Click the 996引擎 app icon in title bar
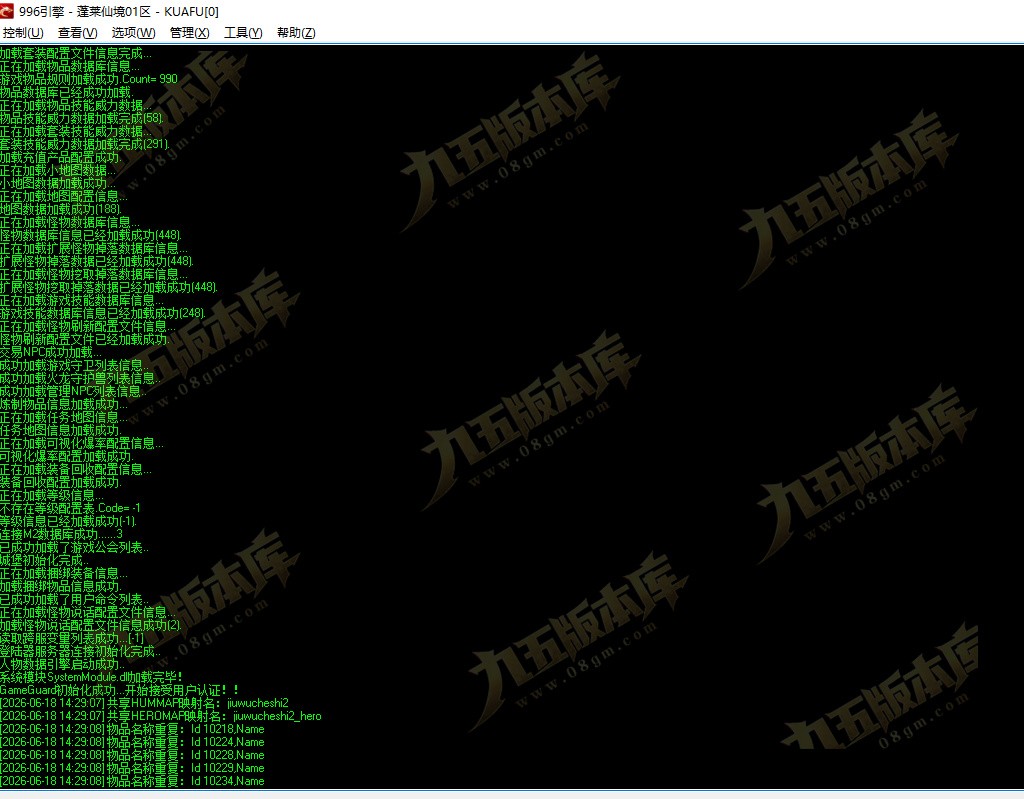This screenshot has width=1024, height=799. [x=7, y=11]
